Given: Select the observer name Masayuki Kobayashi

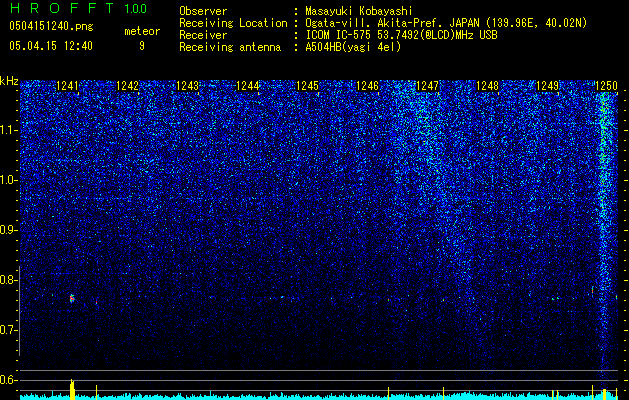Looking at the screenshot, I should point(359,11).
